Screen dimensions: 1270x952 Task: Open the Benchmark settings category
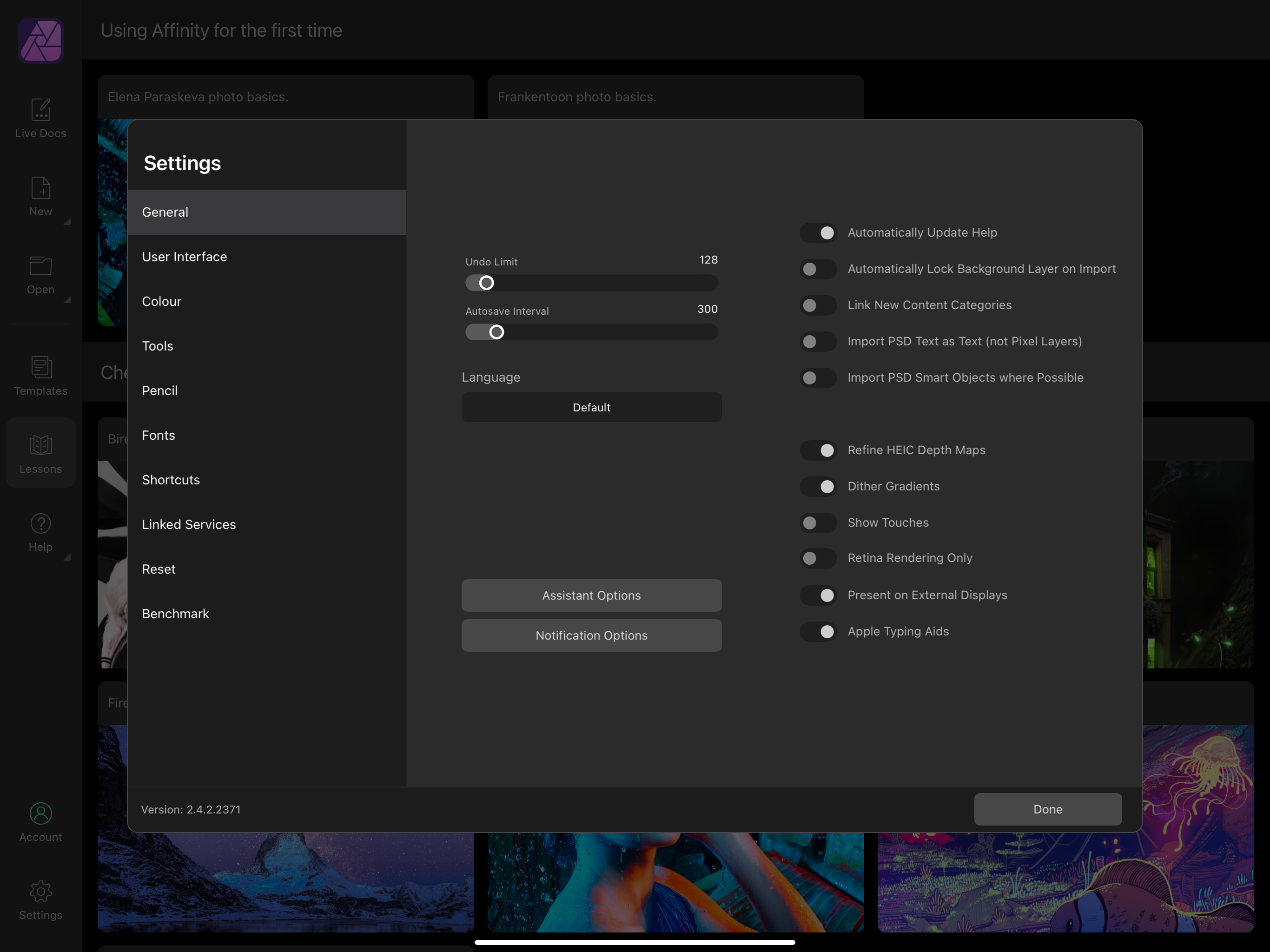pyautogui.click(x=266, y=614)
